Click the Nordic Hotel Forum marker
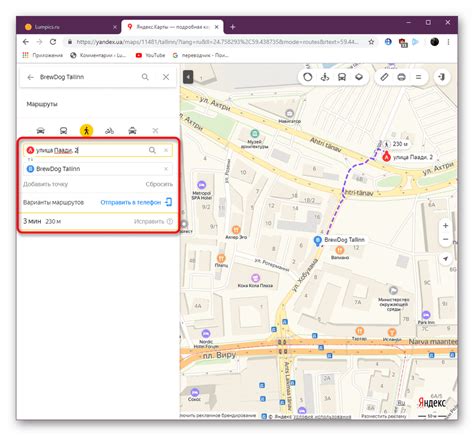 coord(206,333)
